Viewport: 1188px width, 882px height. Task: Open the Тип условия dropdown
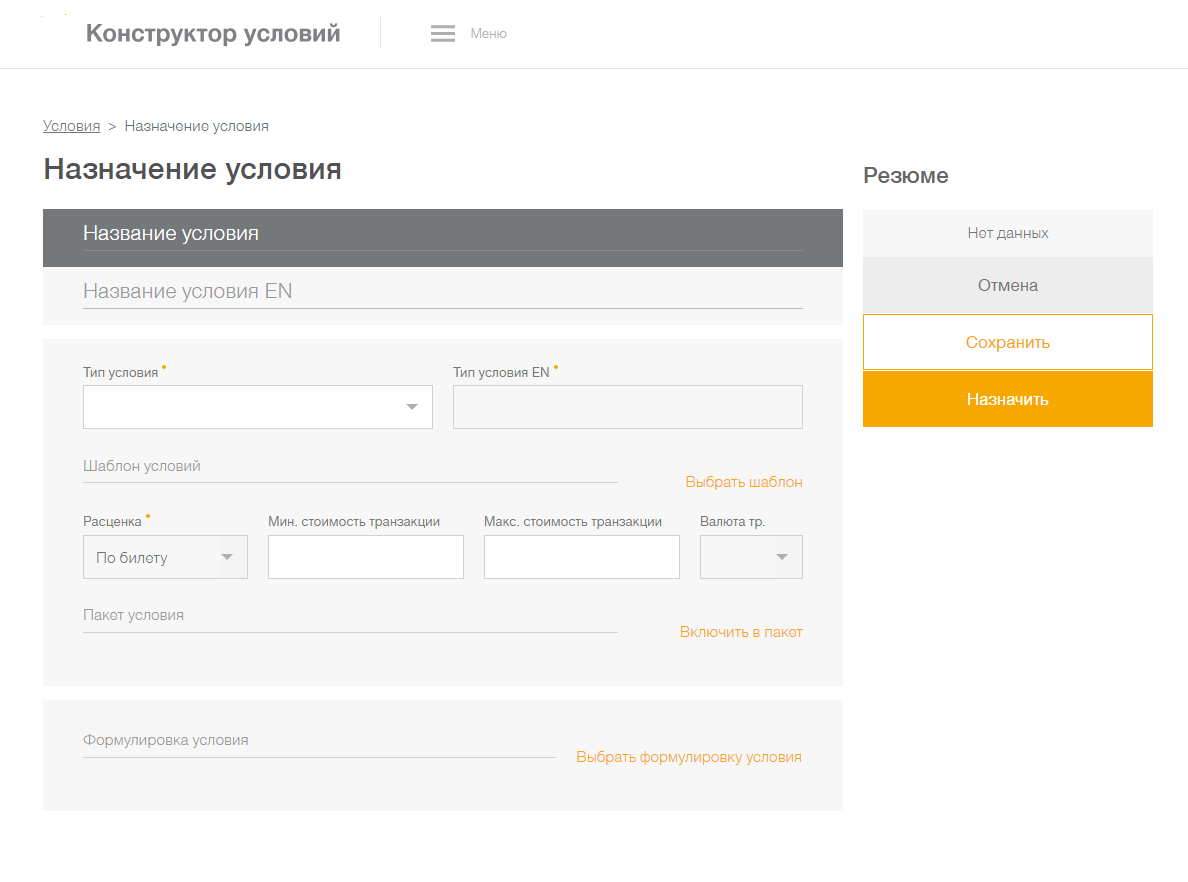(x=258, y=407)
